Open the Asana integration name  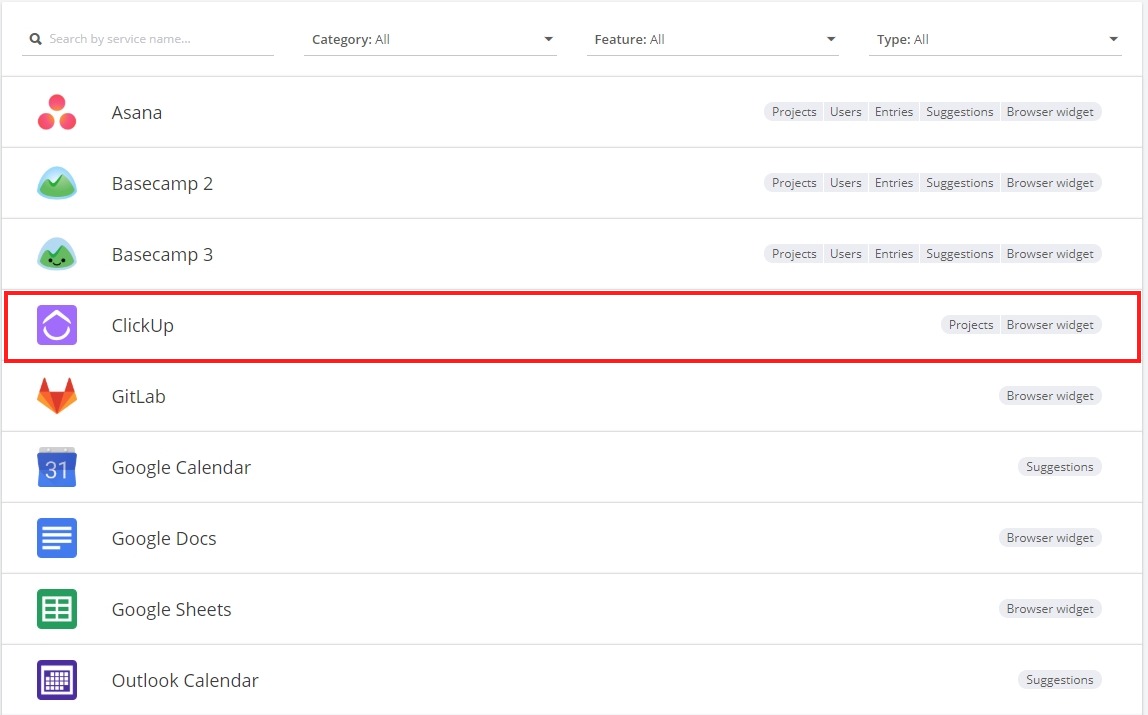tap(137, 113)
